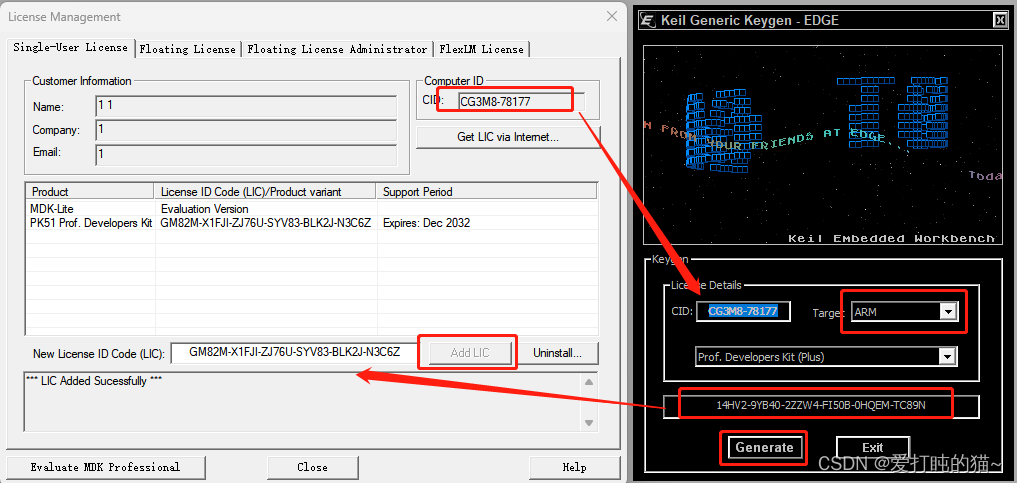1017x483 pixels.
Task: Click the Uninstall button
Action: pyautogui.click(x=557, y=353)
